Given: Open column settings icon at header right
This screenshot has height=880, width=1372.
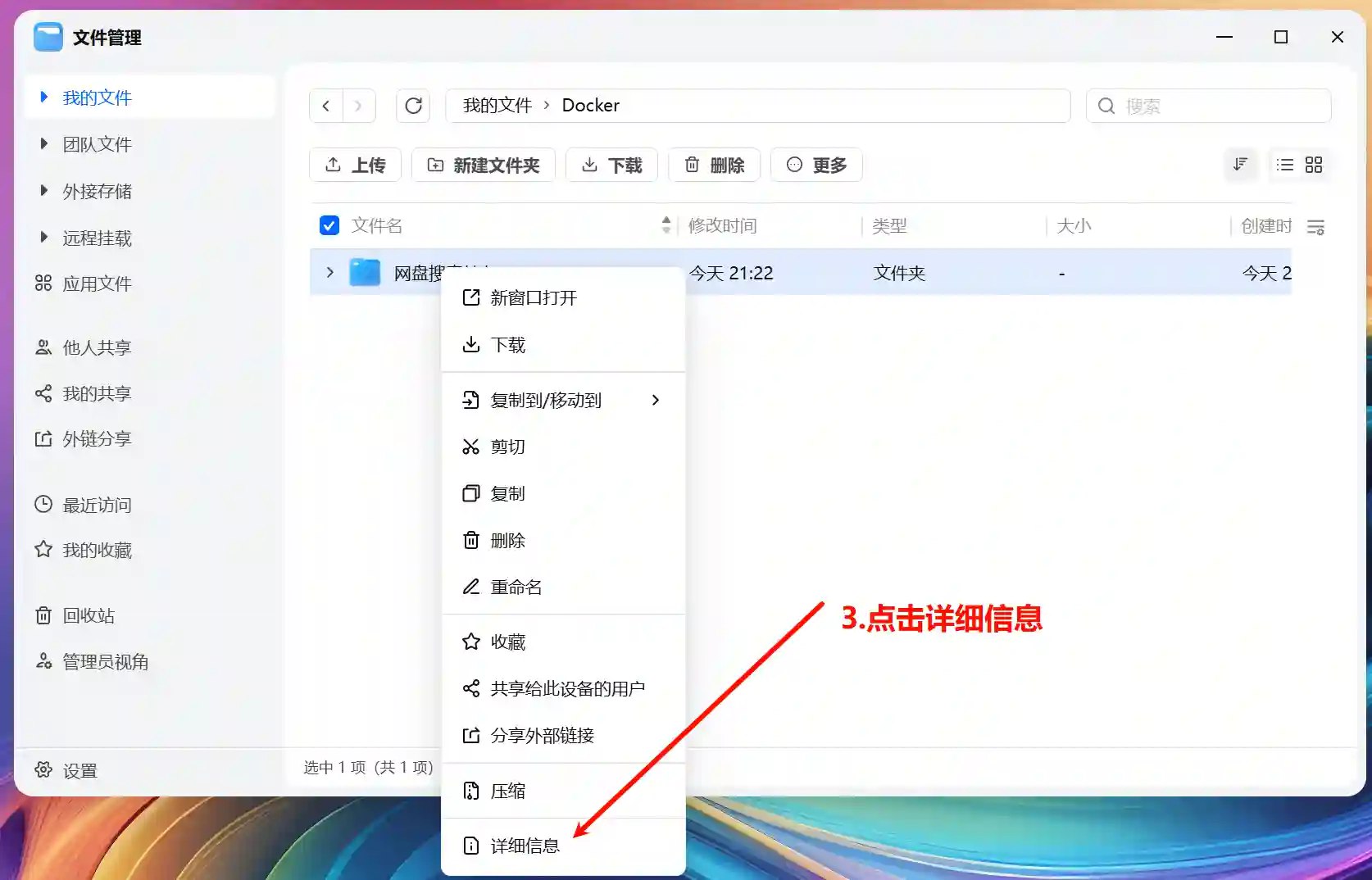Looking at the screenshot, I should [x=1315, y=227].
